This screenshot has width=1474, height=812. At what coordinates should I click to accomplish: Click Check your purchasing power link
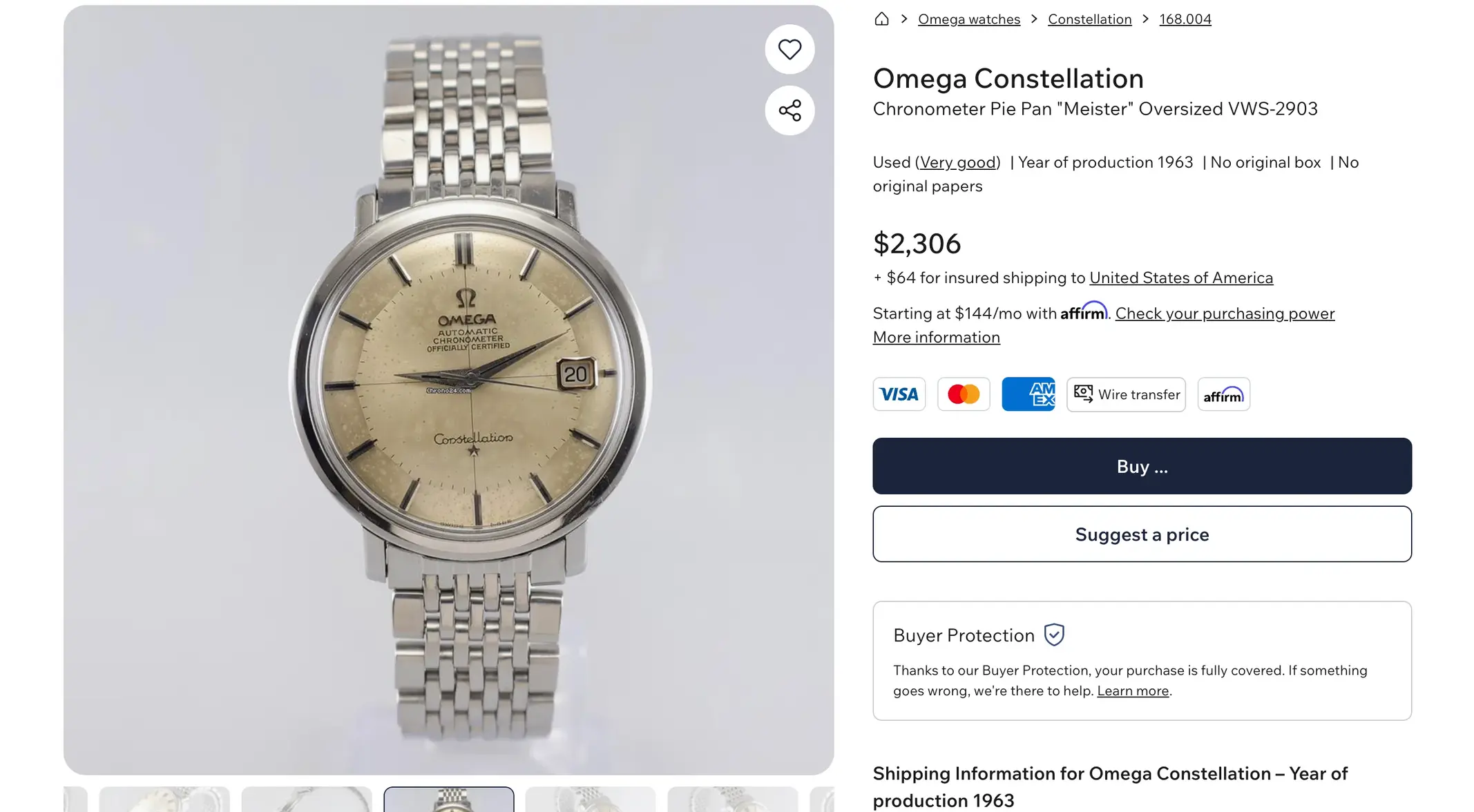pyautogui.click(x=1225, y=313)
